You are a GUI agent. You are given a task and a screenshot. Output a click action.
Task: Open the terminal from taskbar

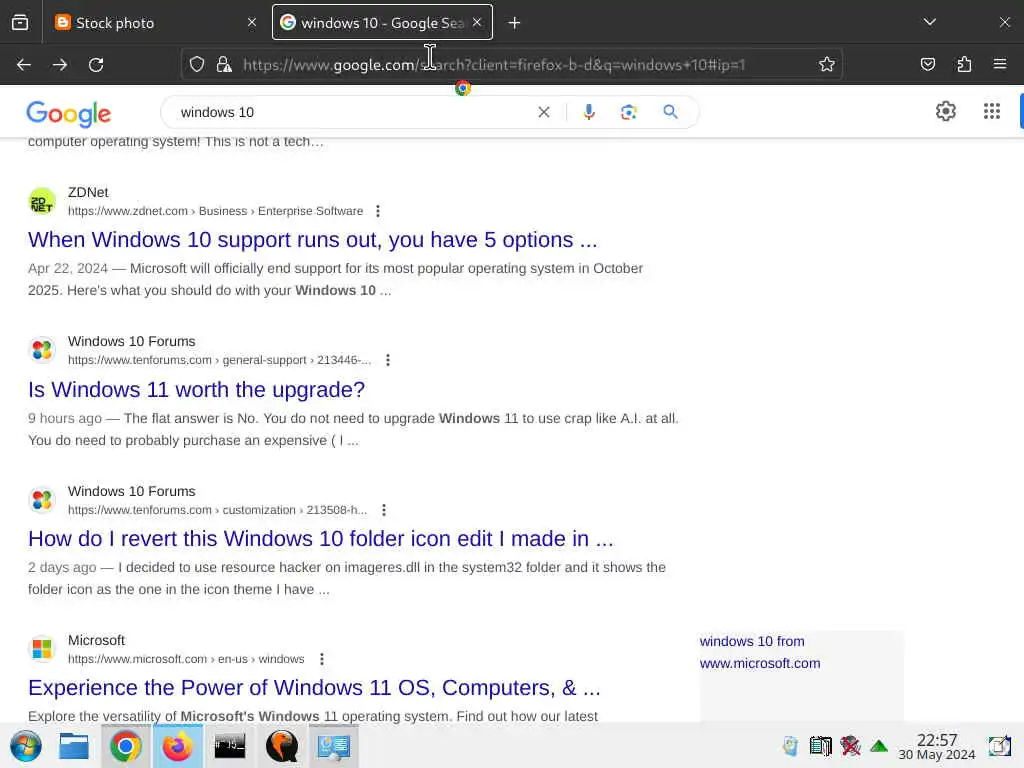point(230,746)
